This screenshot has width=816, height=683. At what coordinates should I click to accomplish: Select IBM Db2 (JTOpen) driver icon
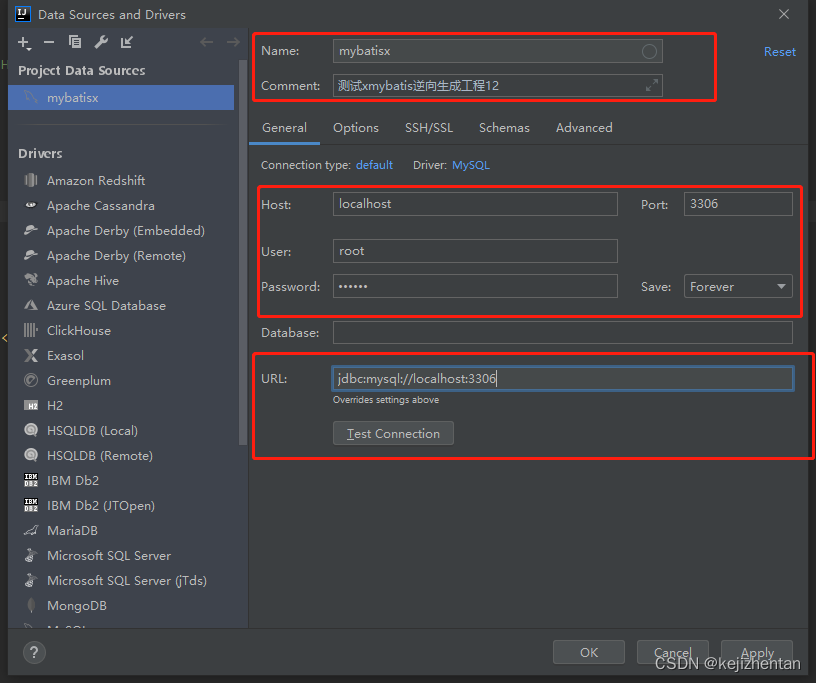(31, 505)
